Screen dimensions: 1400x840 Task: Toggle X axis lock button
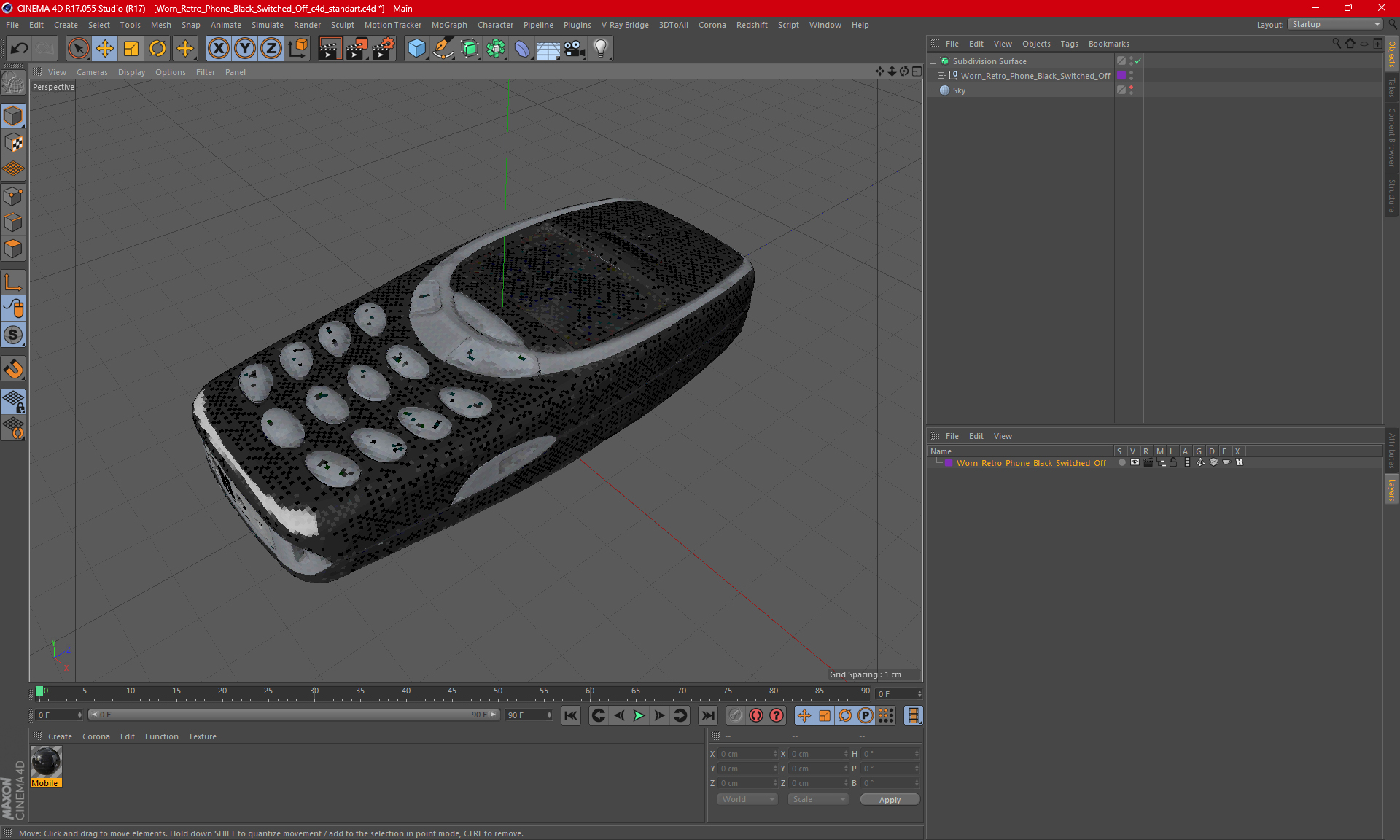point(218,49)
